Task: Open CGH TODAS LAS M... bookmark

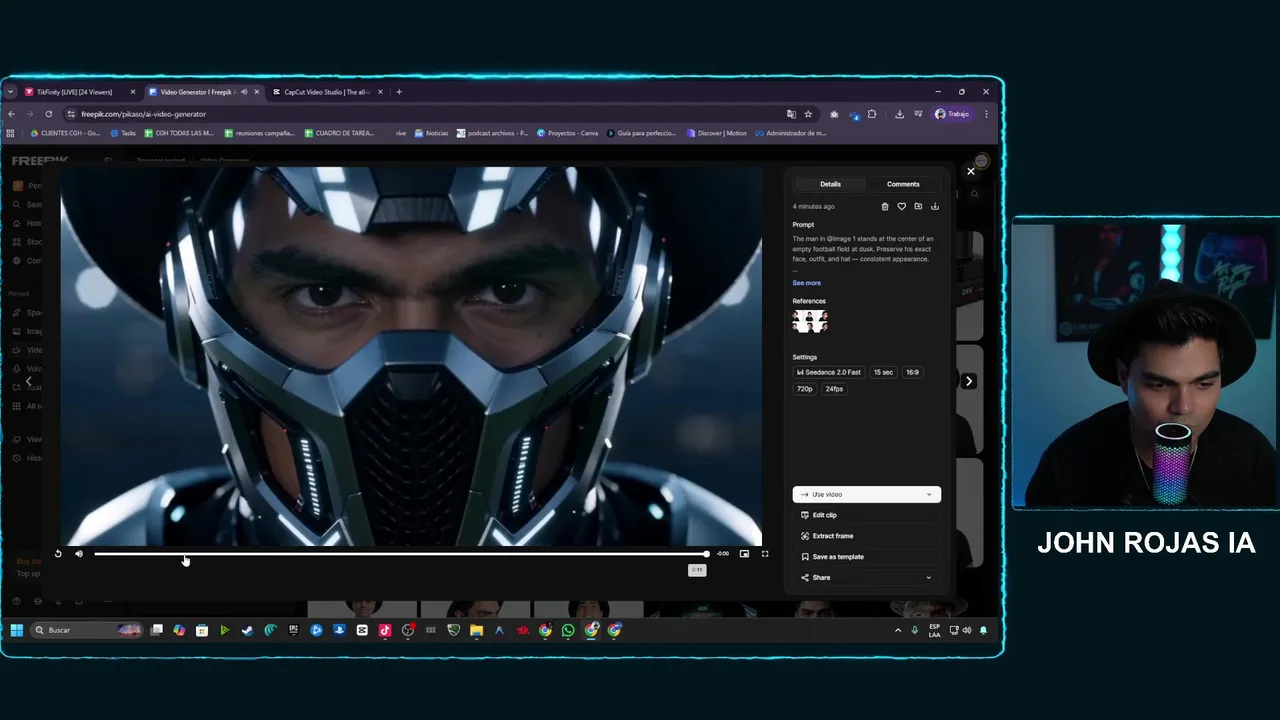Action: [x=179, y=133]
